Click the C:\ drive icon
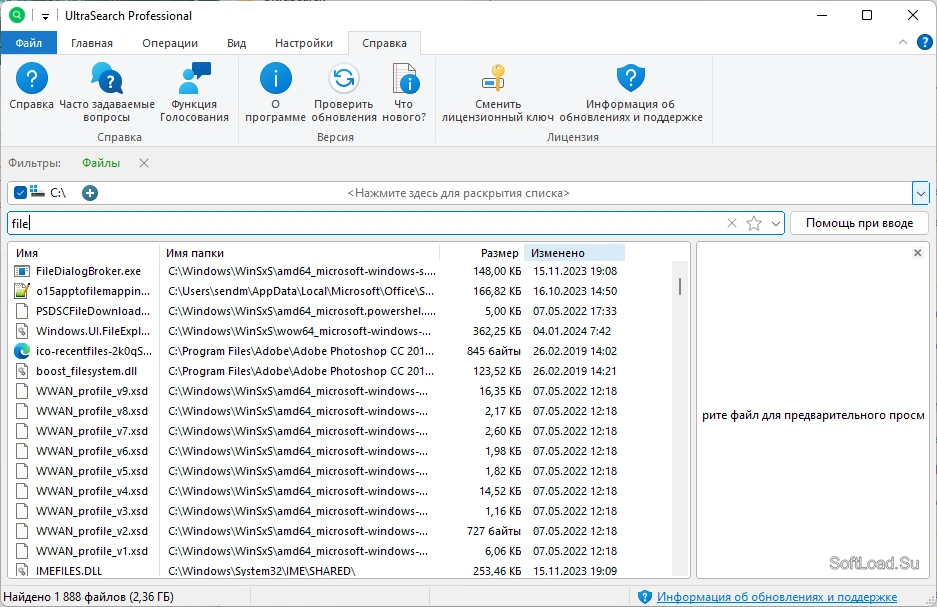Viewport: 937px width, 607px height. 38,191
